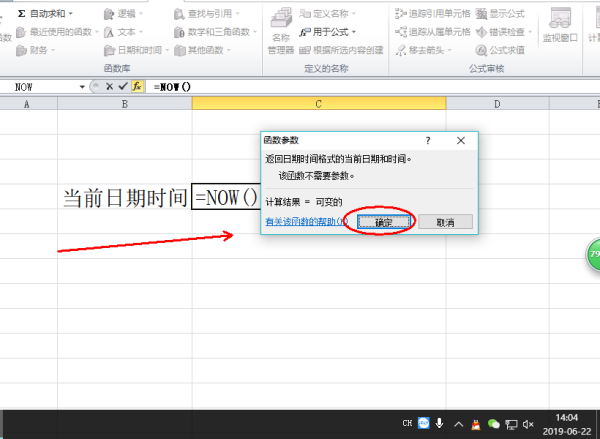Open the 有关该函数的帮助 link

304,222
